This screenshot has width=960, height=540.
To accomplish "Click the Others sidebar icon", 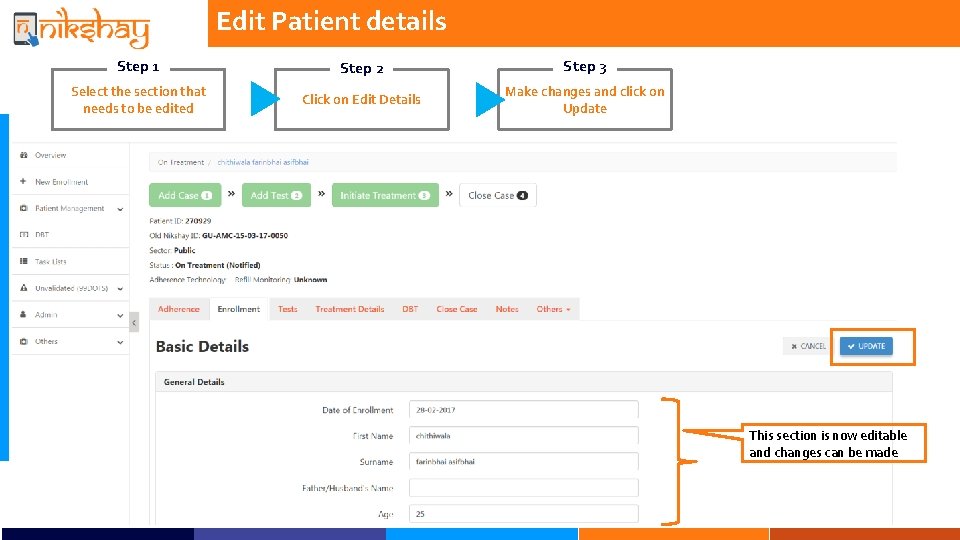I will point(23,341).
